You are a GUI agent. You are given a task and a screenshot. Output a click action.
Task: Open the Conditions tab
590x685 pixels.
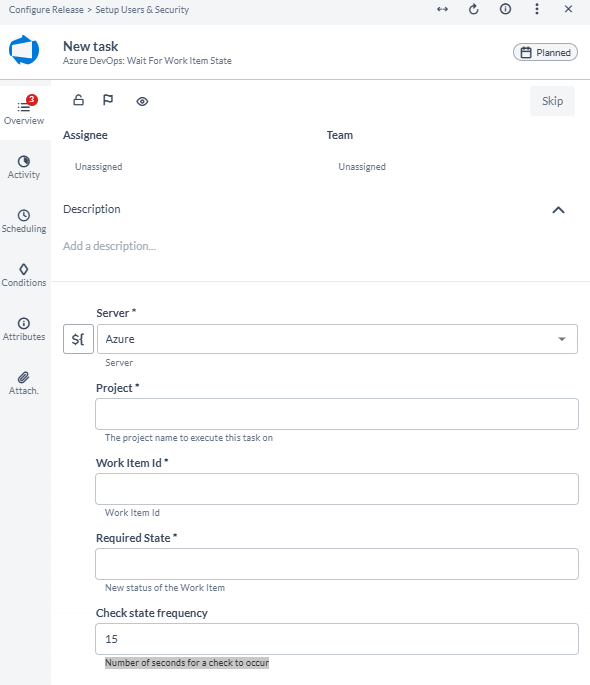(x=24, y=276)
